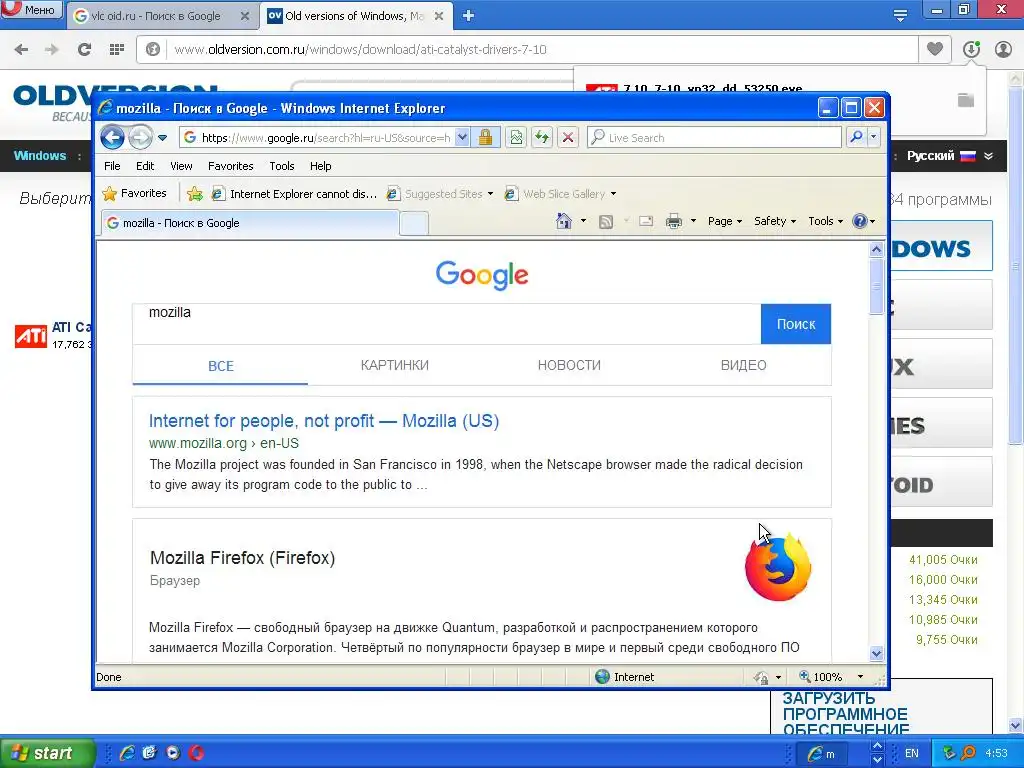Reload the page in Opera
Screen dimensions: 1024x768
tap(84, 49)
